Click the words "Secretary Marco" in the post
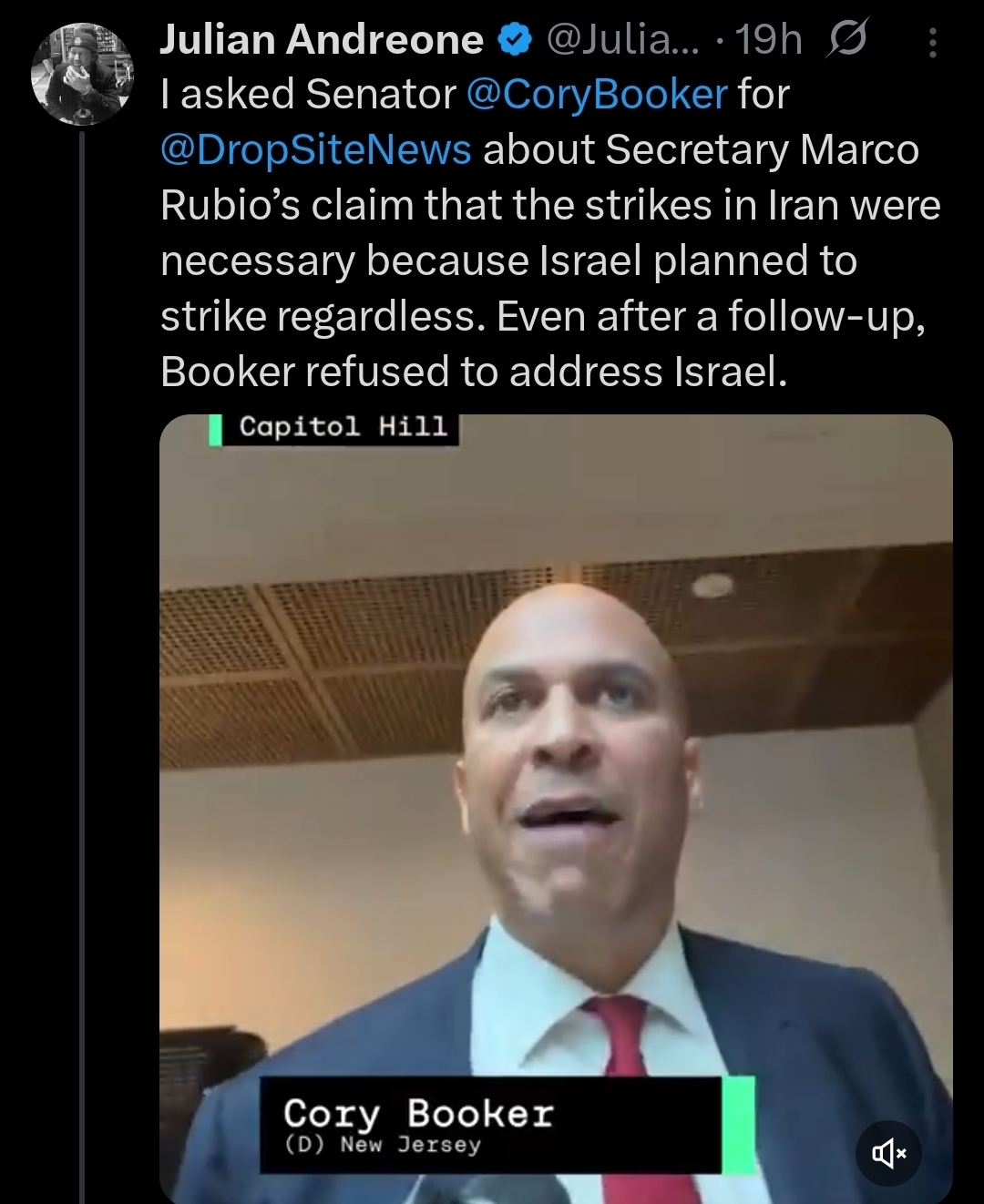 tap(762, 150)
